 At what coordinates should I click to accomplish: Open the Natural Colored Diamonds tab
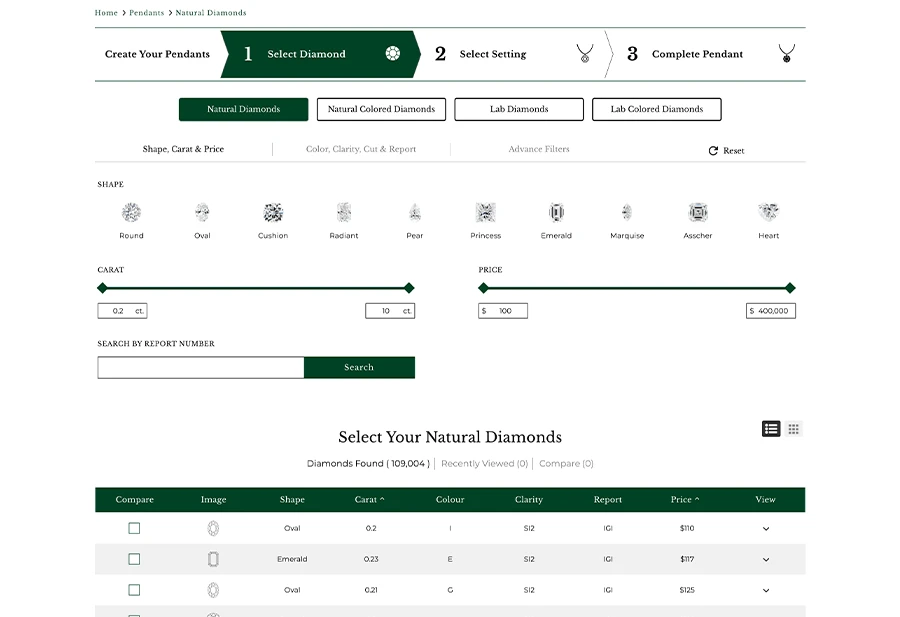click(381, 109)
